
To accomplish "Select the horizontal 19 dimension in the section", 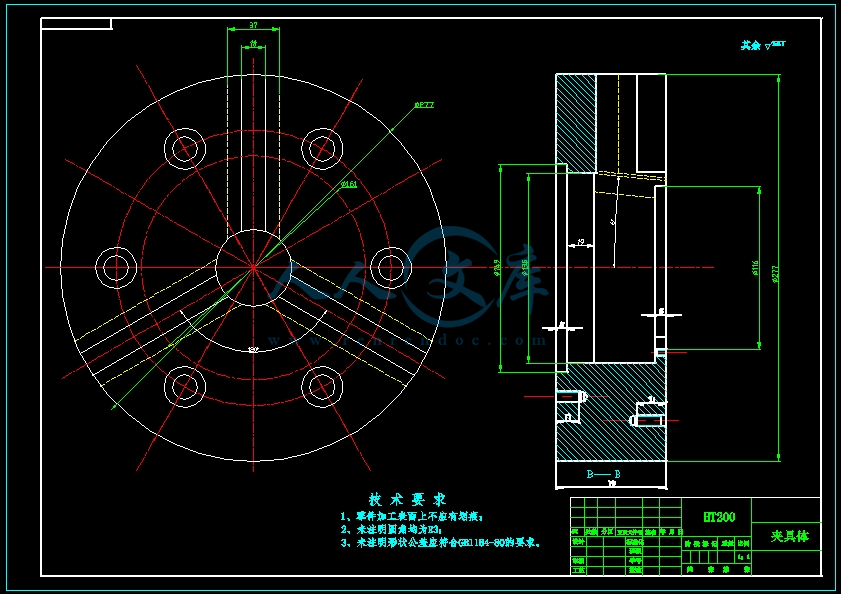I will [580, 242].
